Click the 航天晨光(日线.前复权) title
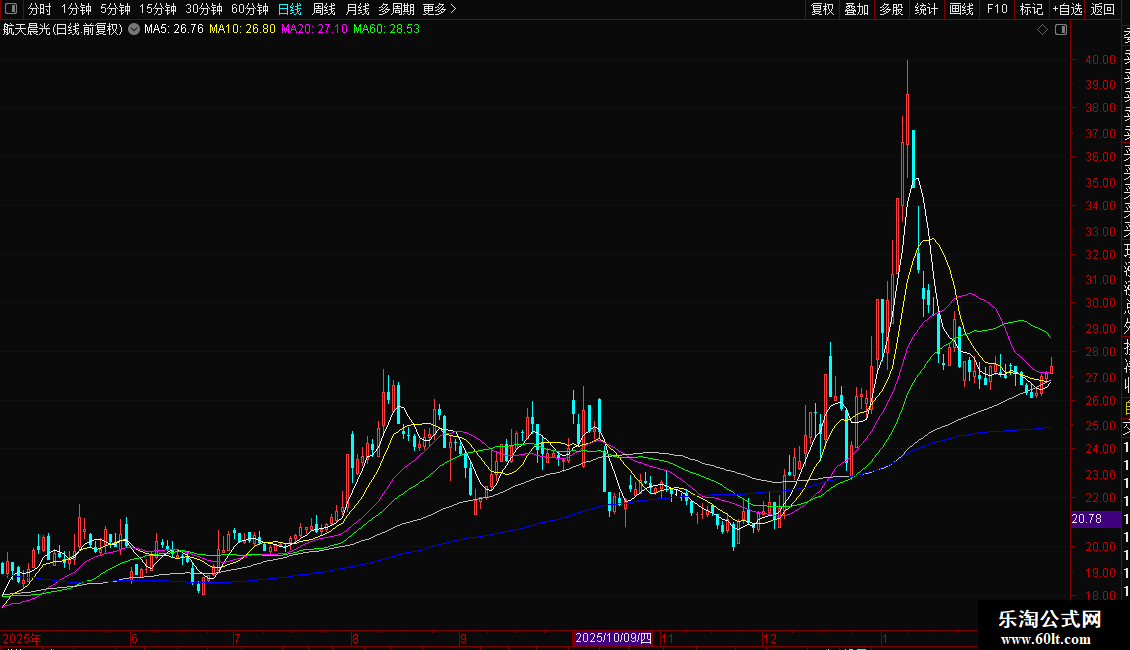This screenshot has width=1130, height=650. click(63, 30)
